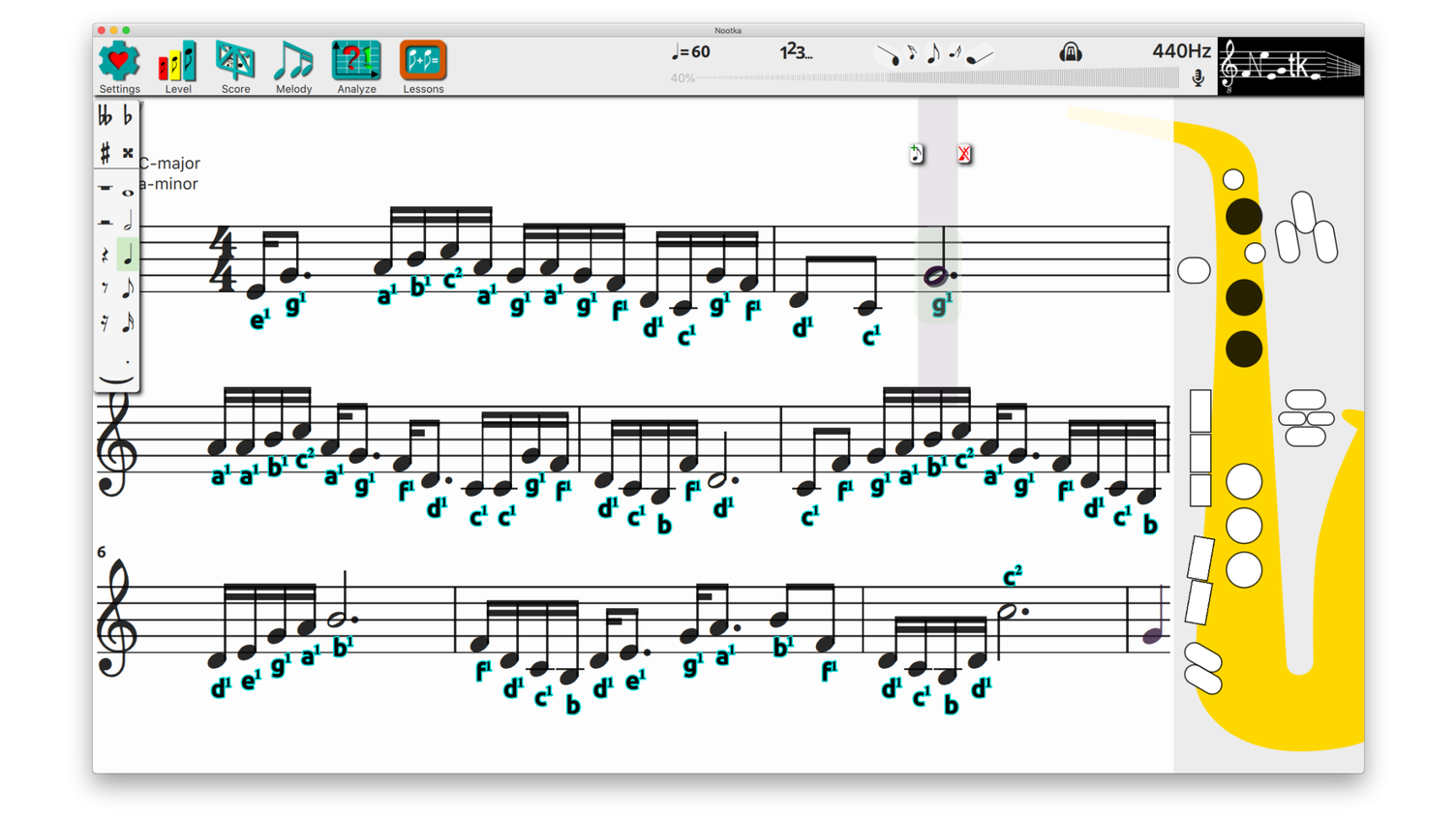
Task: Toggle the small circle key between black keys
Action: (x=1255, y=254)
